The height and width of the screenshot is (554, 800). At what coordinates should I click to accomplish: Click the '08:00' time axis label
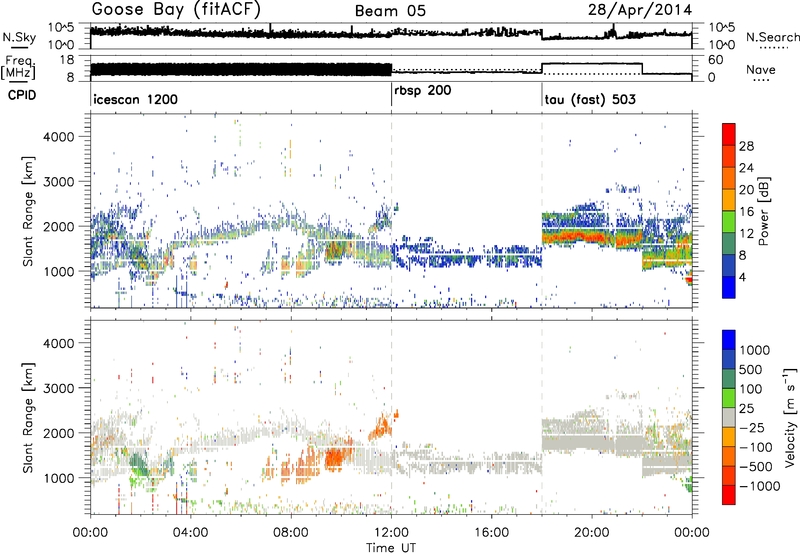291,533
